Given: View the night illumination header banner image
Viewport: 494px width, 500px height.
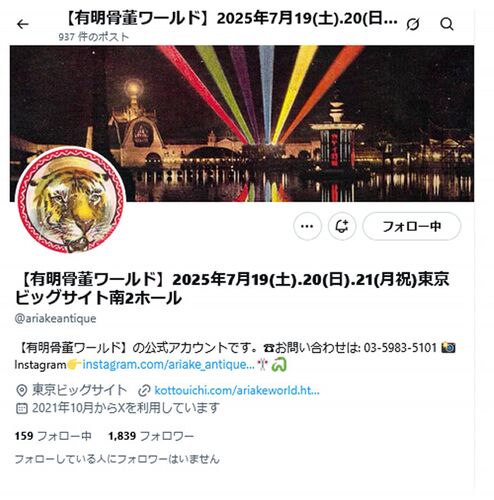Looking at the screenshot, I should click(242, 123).
